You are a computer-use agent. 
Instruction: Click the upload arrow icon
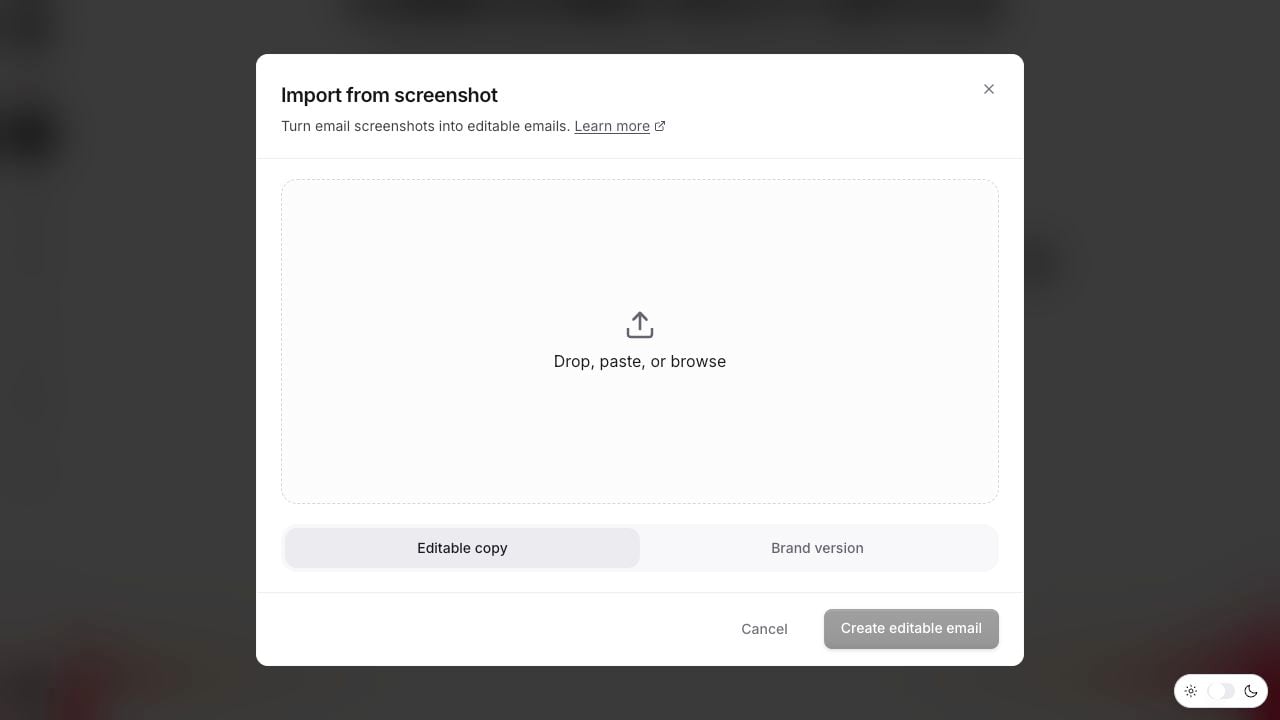640,325
